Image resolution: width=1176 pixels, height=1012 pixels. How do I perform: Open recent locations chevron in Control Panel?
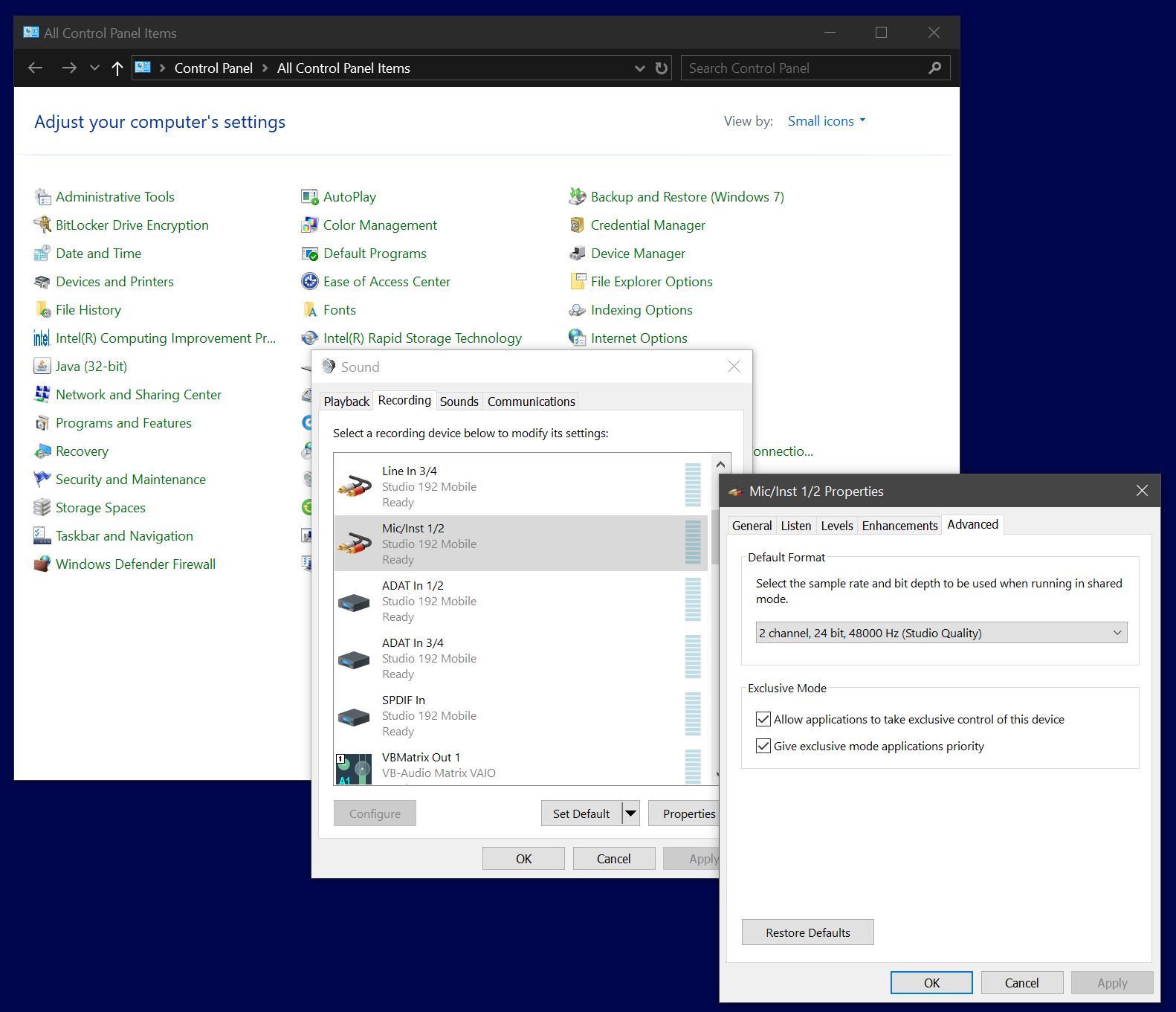[94, 68]
